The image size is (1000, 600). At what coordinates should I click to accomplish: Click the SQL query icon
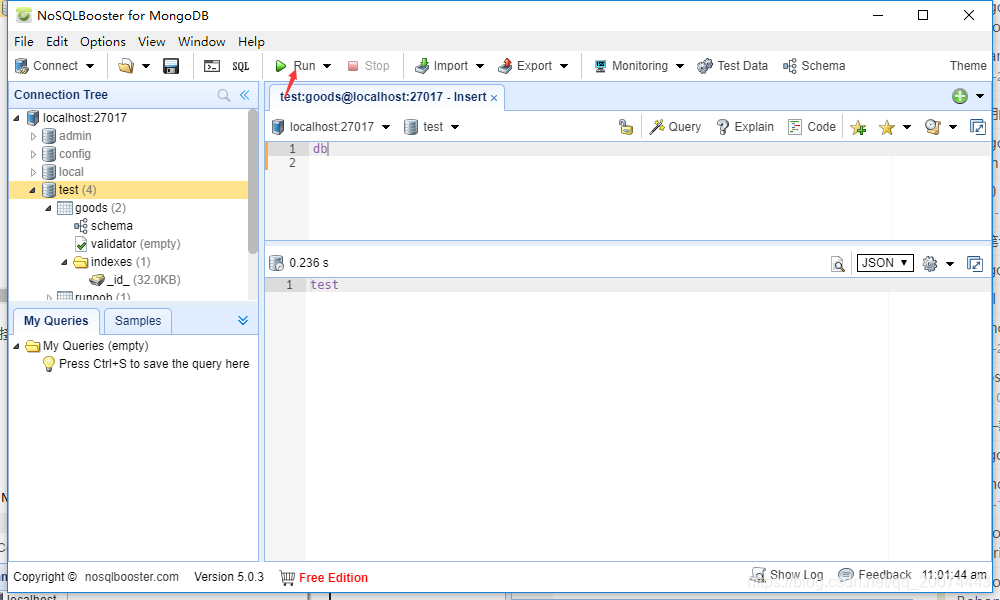[x=240, y=66]
